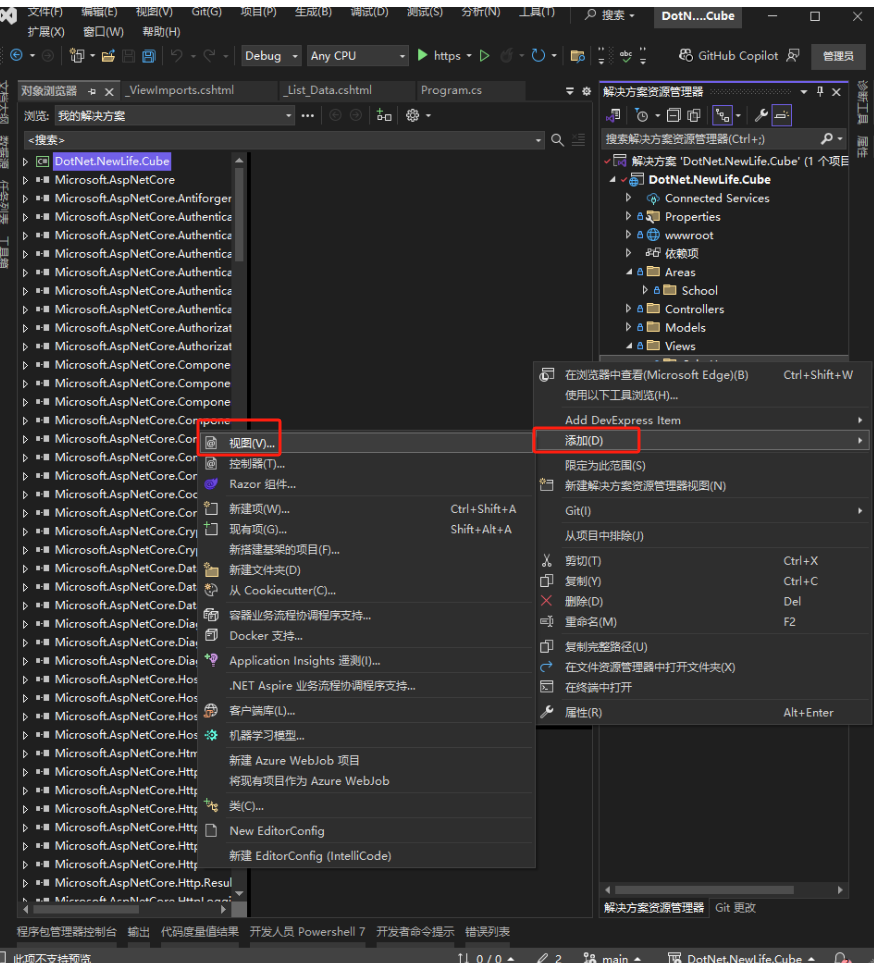
Task: Switch to the Git 更改 tab
Action: pos(735,907)
